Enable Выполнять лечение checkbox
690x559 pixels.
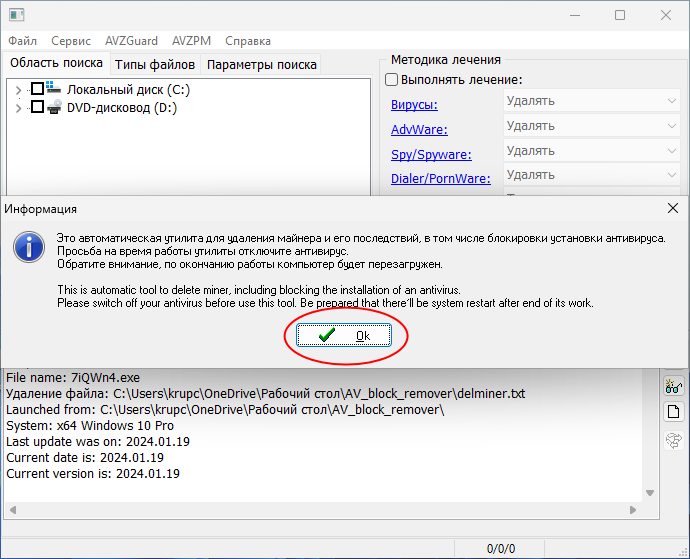[x=391, y=80]
